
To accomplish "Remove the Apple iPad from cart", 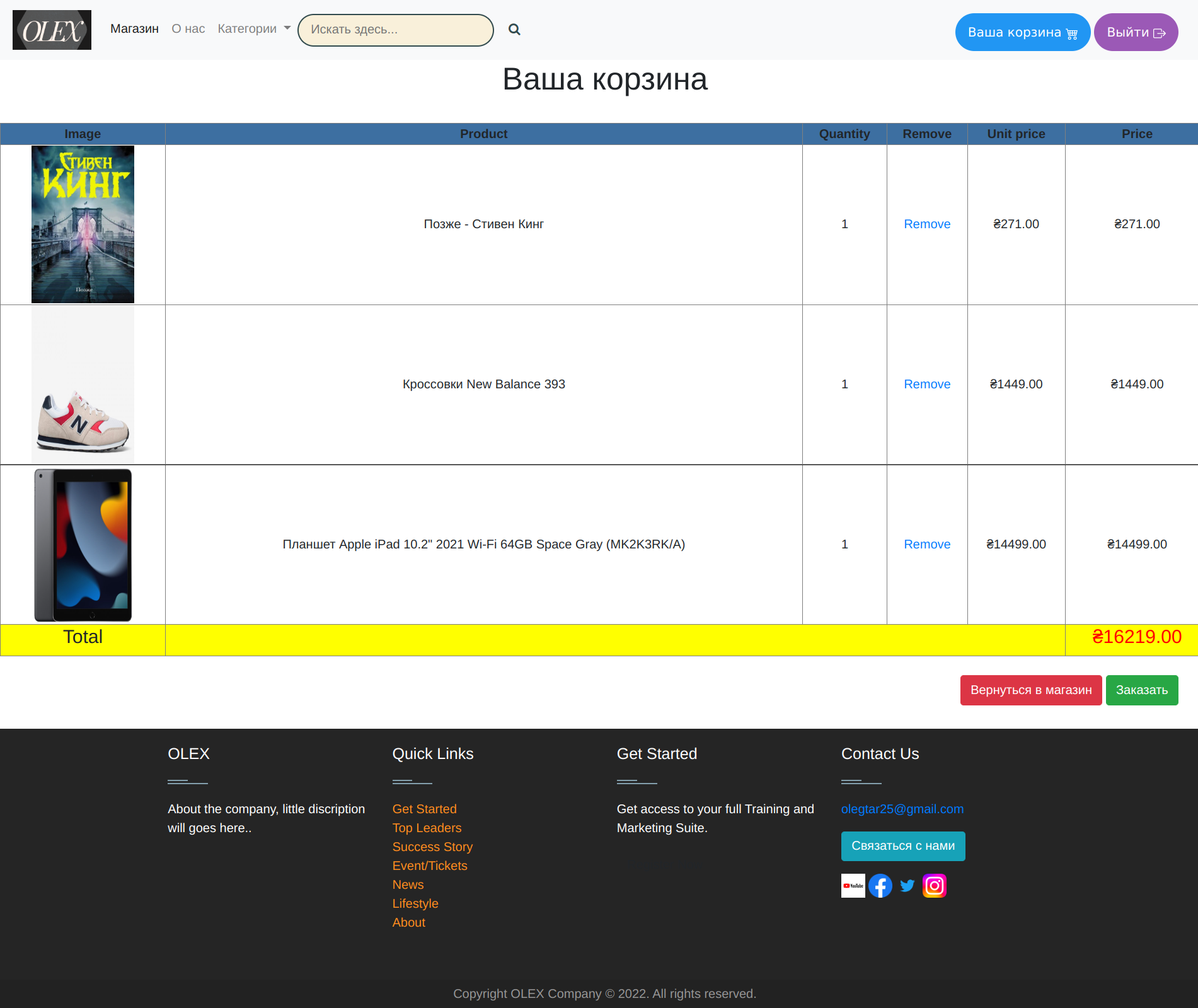I will pos(926,544).
